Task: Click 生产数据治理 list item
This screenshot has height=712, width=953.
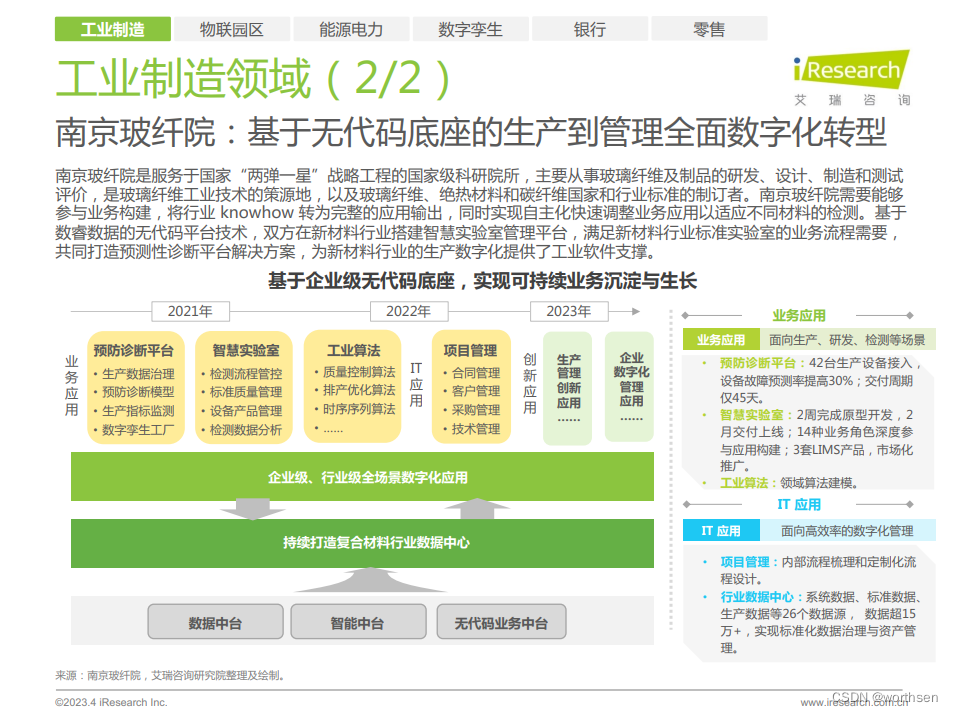Action: pyautogui.click(x=138, y=374)
